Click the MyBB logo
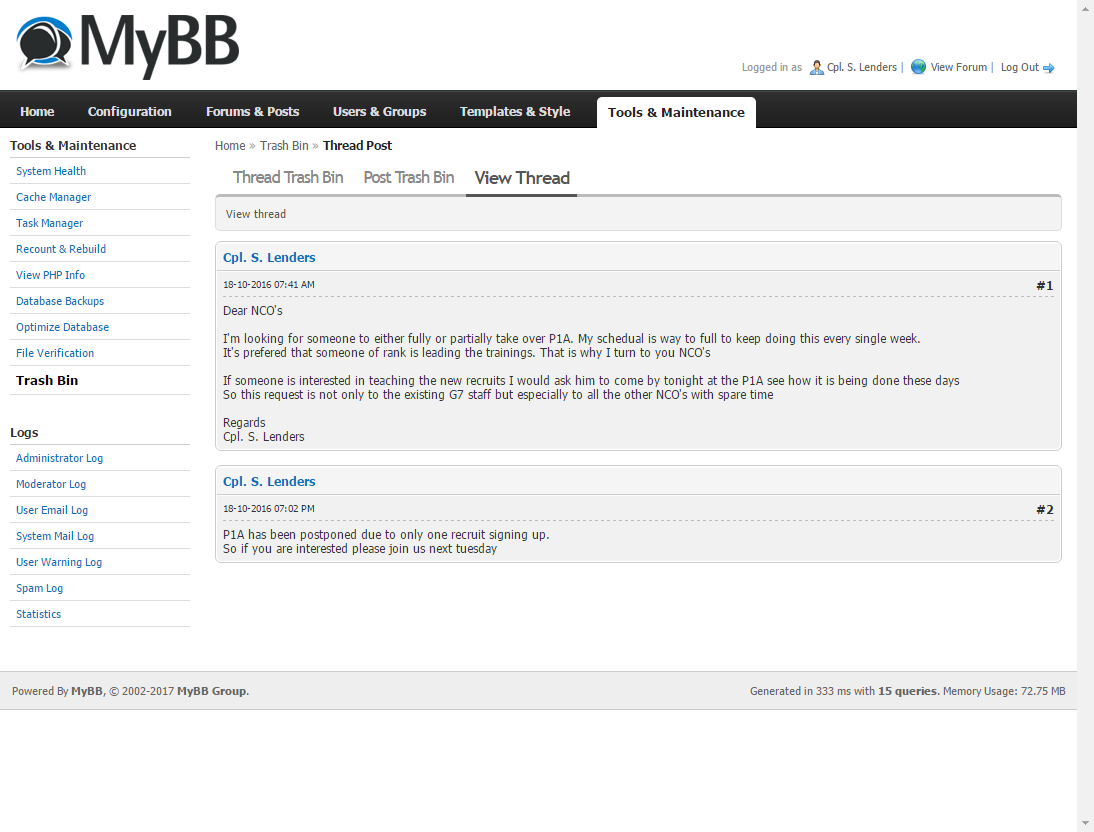Viewport: 1094px width, 832px height. [x=128, y=45]
